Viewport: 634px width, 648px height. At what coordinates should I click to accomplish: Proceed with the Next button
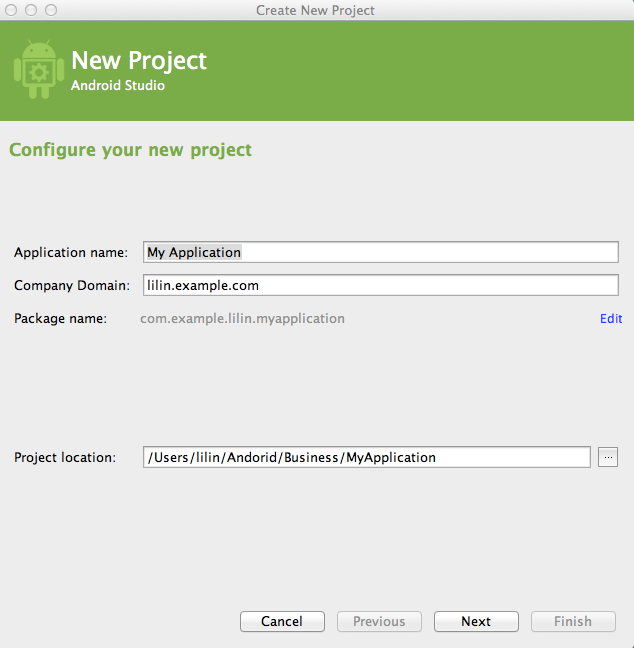coord(476,621)
